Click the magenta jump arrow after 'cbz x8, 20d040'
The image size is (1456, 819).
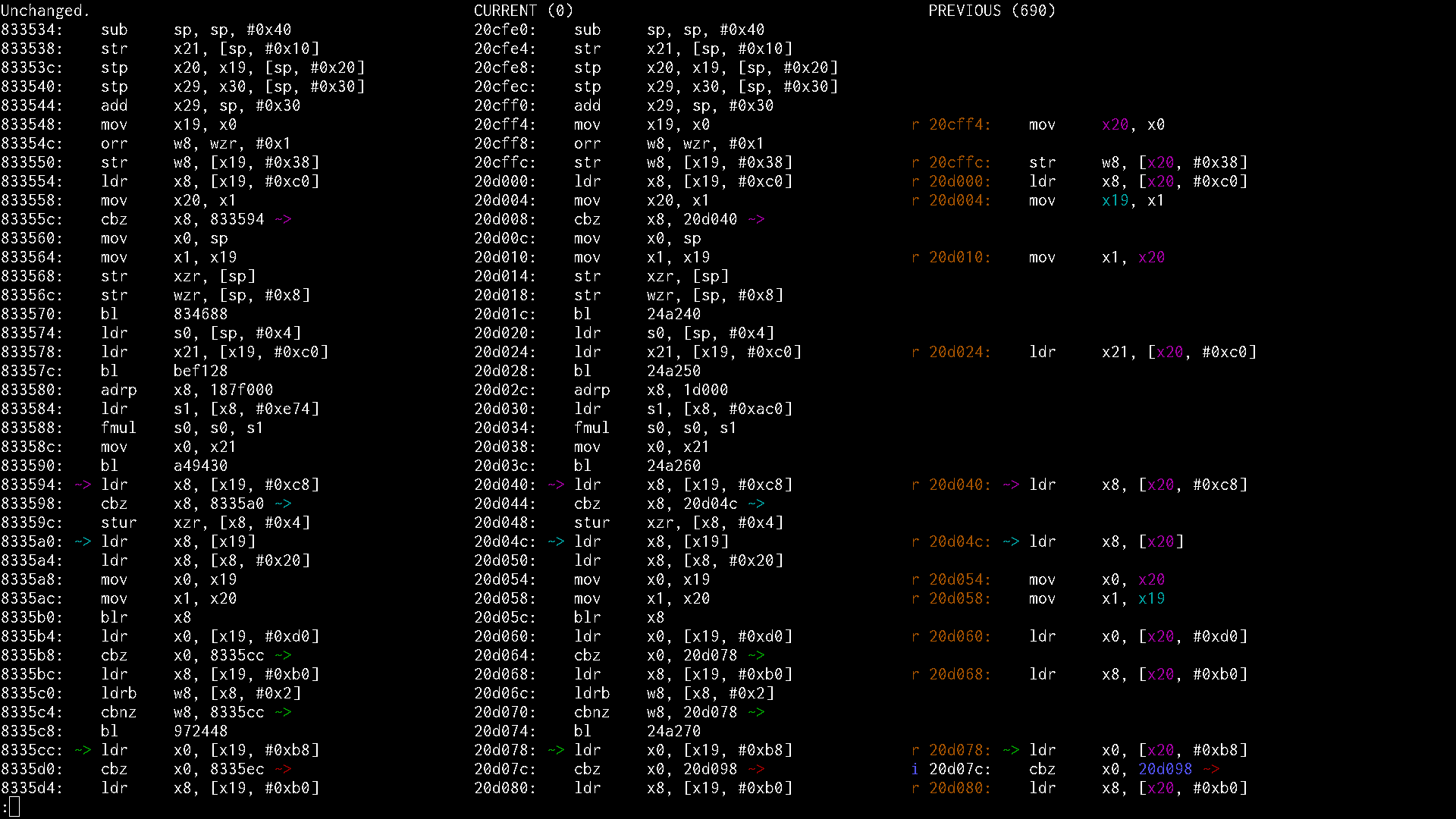756,219
